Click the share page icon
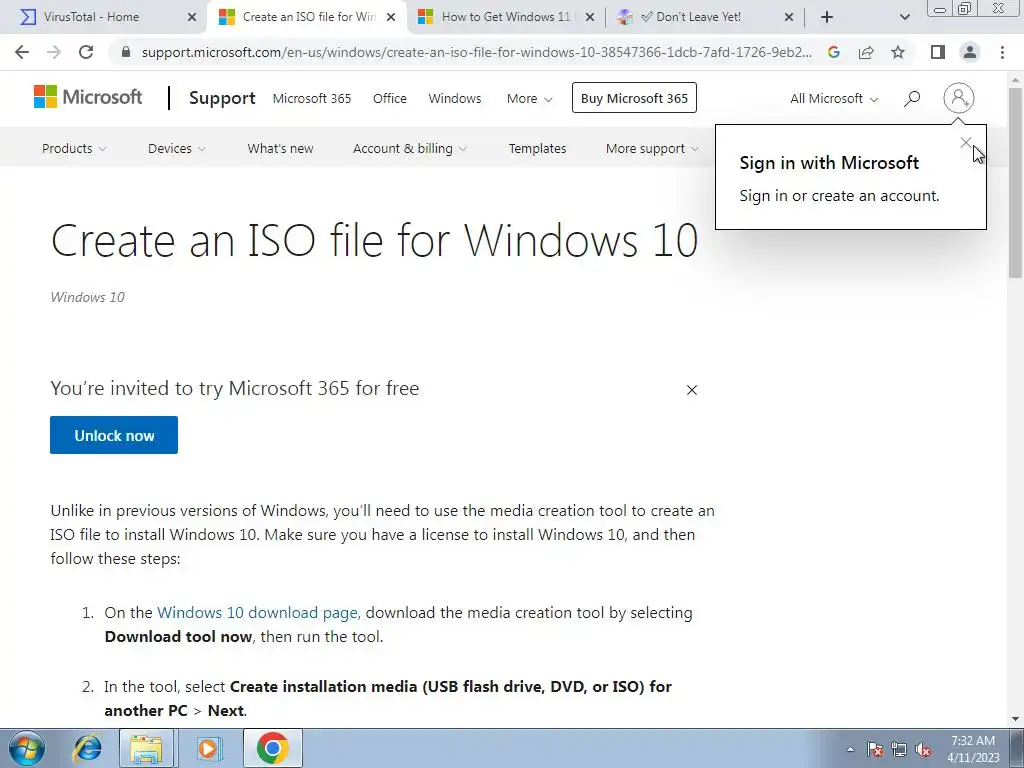 (866, 52)
